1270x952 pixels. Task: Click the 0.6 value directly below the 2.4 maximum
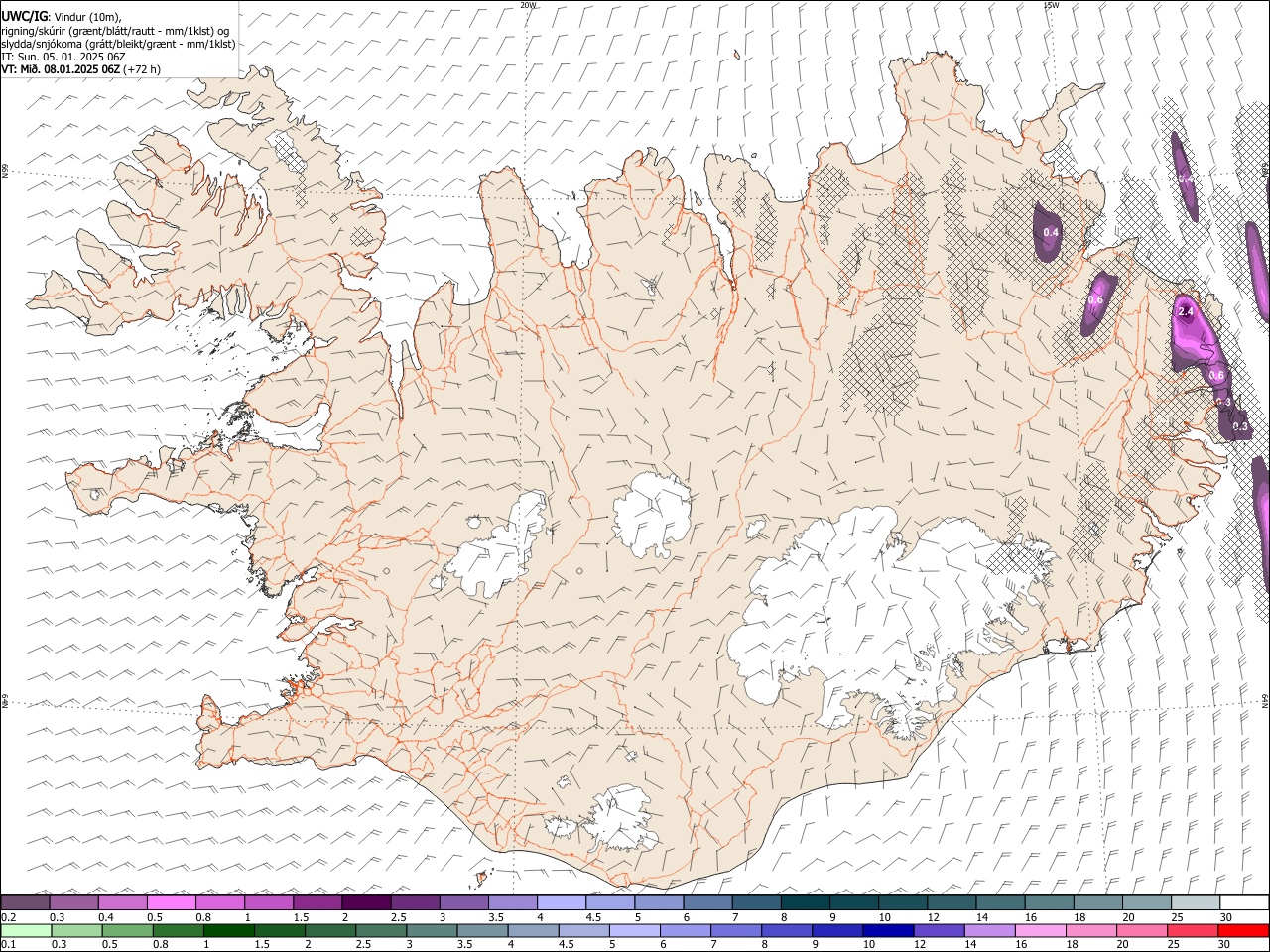point(1216,375)
